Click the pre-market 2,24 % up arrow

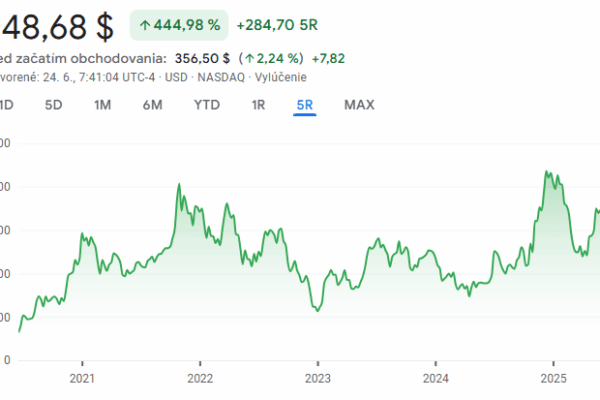tap(250, 59)
